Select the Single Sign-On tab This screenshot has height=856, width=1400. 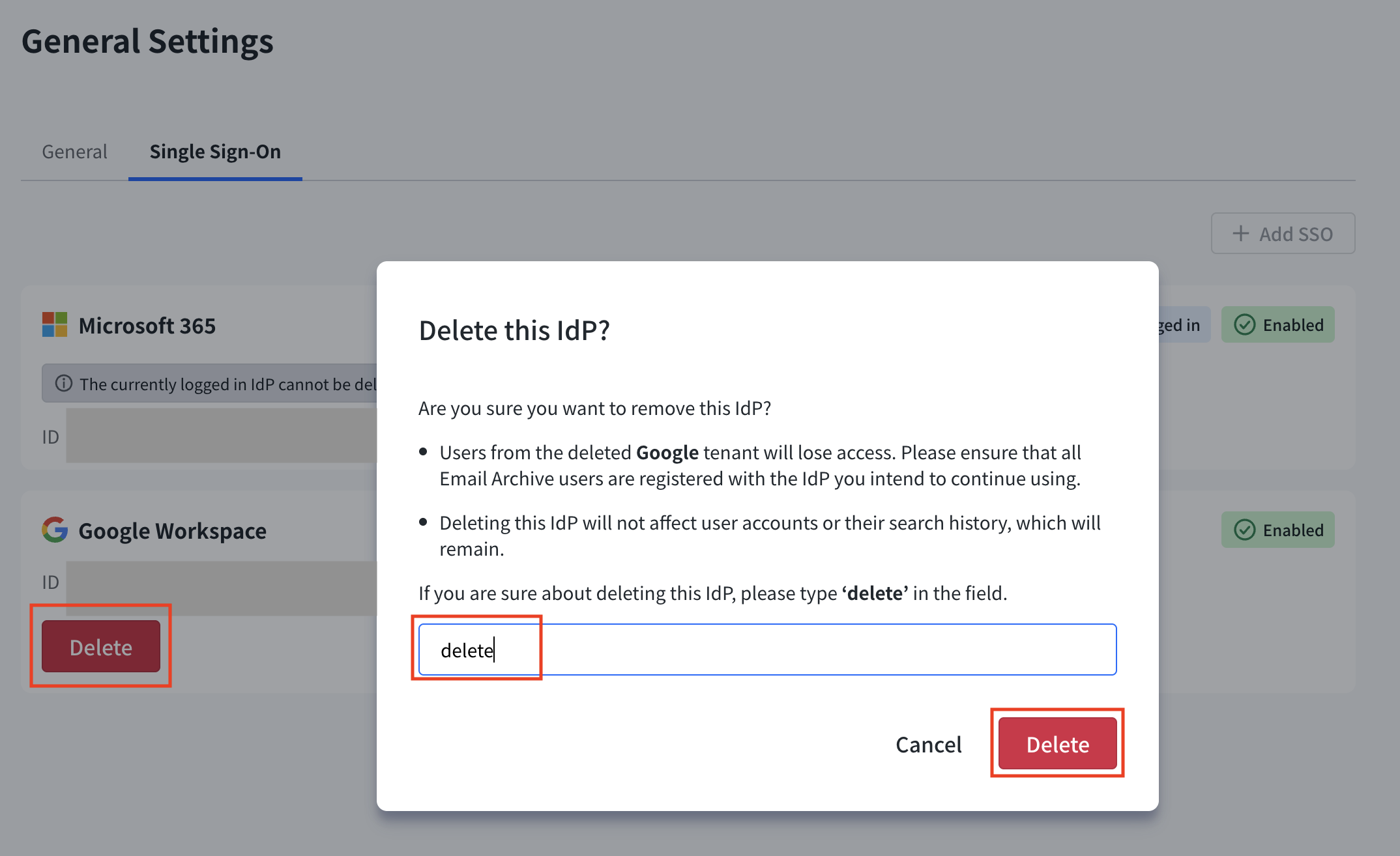(215, 151)
